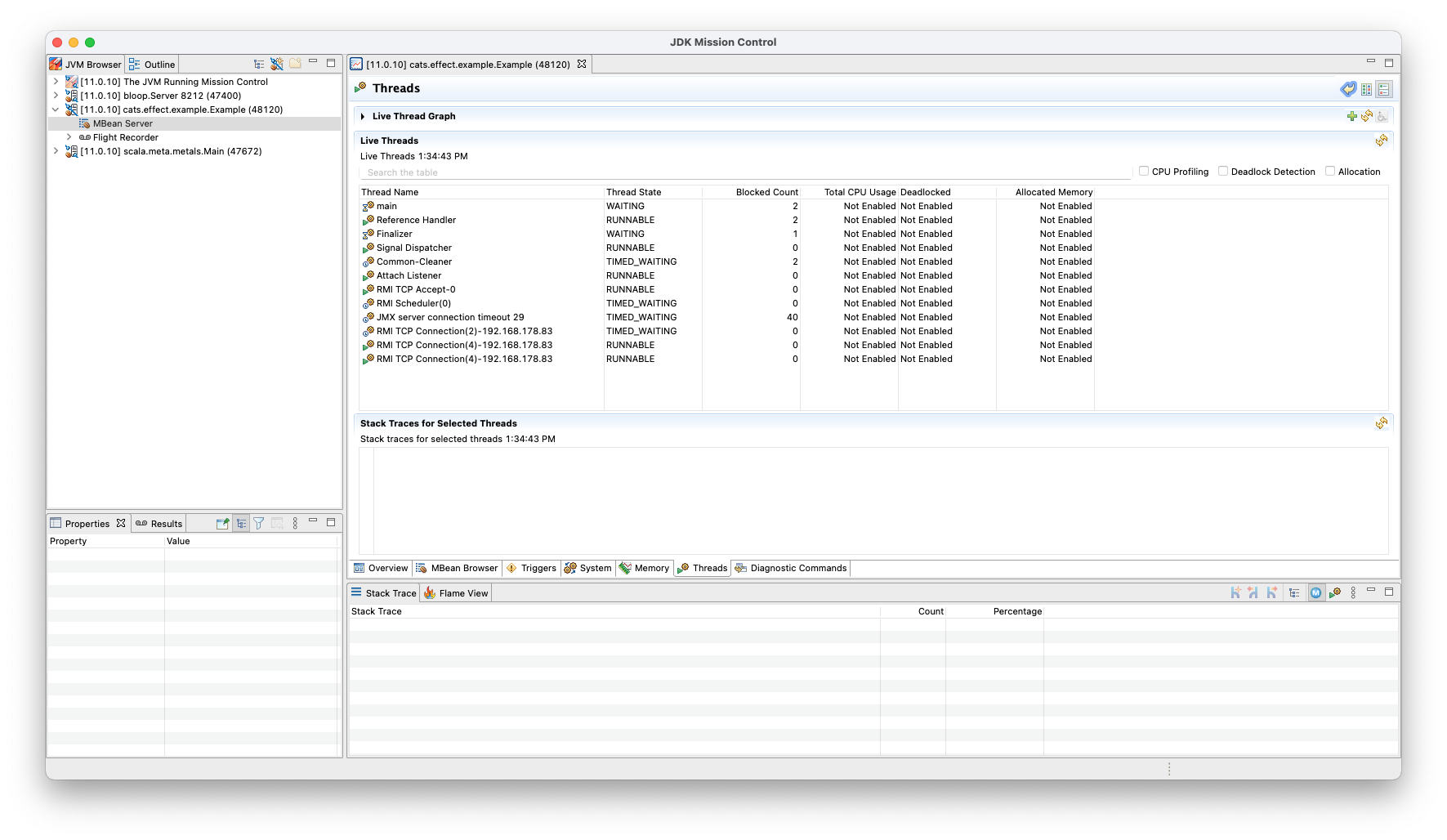Sort by Total CPU Usage column header
The width and height of the screenshot is (1447, 840).
pos(849,192)
